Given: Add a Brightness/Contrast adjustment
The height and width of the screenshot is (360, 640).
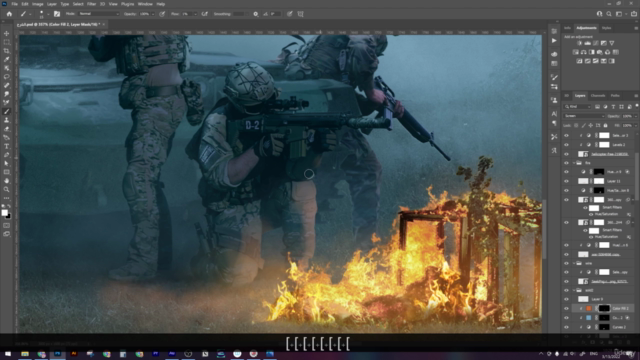Looking at the screenshot, I should tap(579, 43).
